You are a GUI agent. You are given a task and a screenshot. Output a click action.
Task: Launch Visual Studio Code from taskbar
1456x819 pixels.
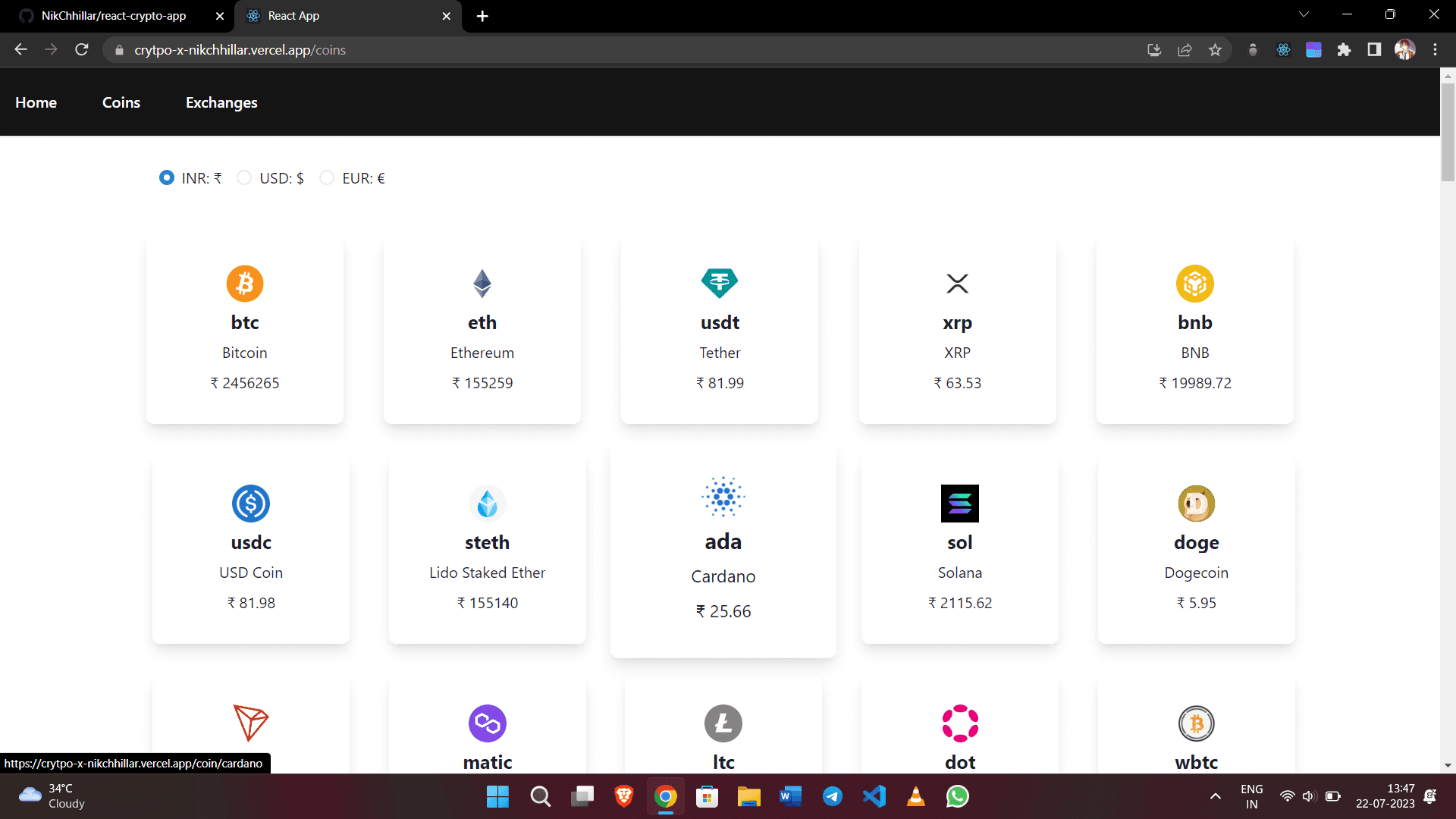(874, 796)
